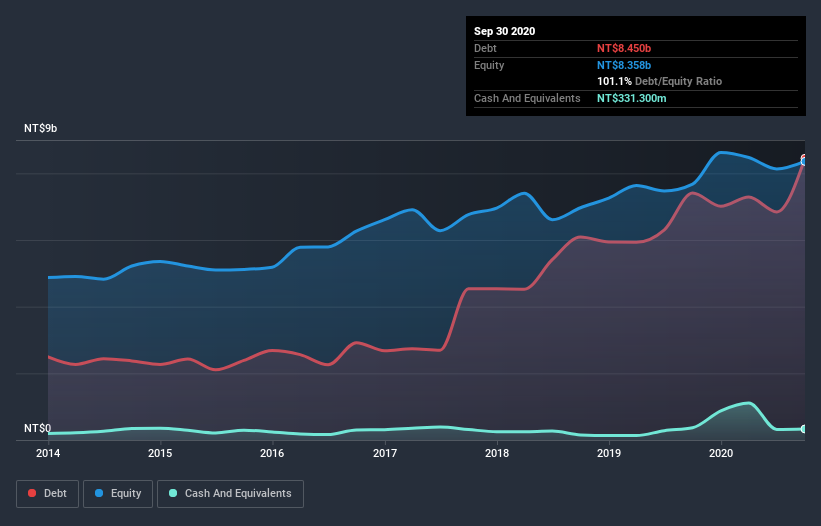Click Cash And Equivalents label in tooltip
The image size is (821, 526).
coord(527,98)
